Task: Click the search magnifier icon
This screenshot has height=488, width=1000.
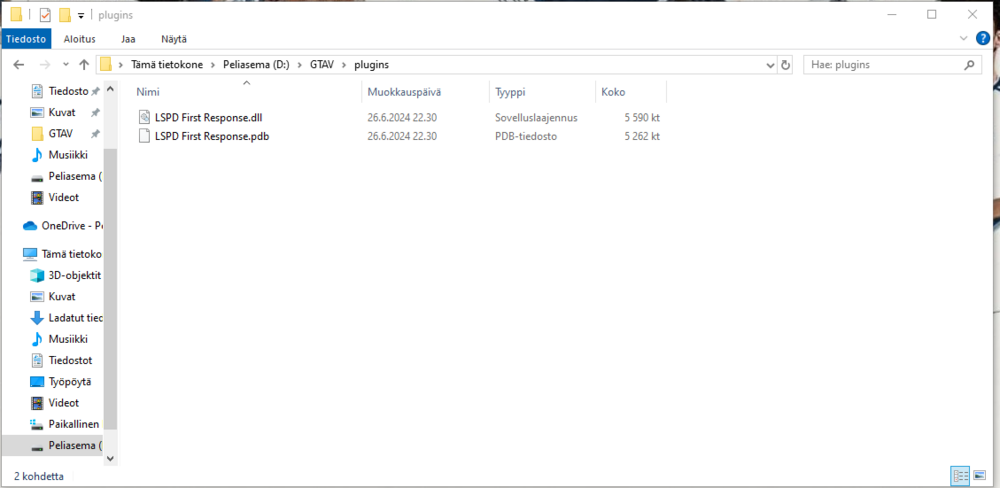Action: (x=969, y=64)
